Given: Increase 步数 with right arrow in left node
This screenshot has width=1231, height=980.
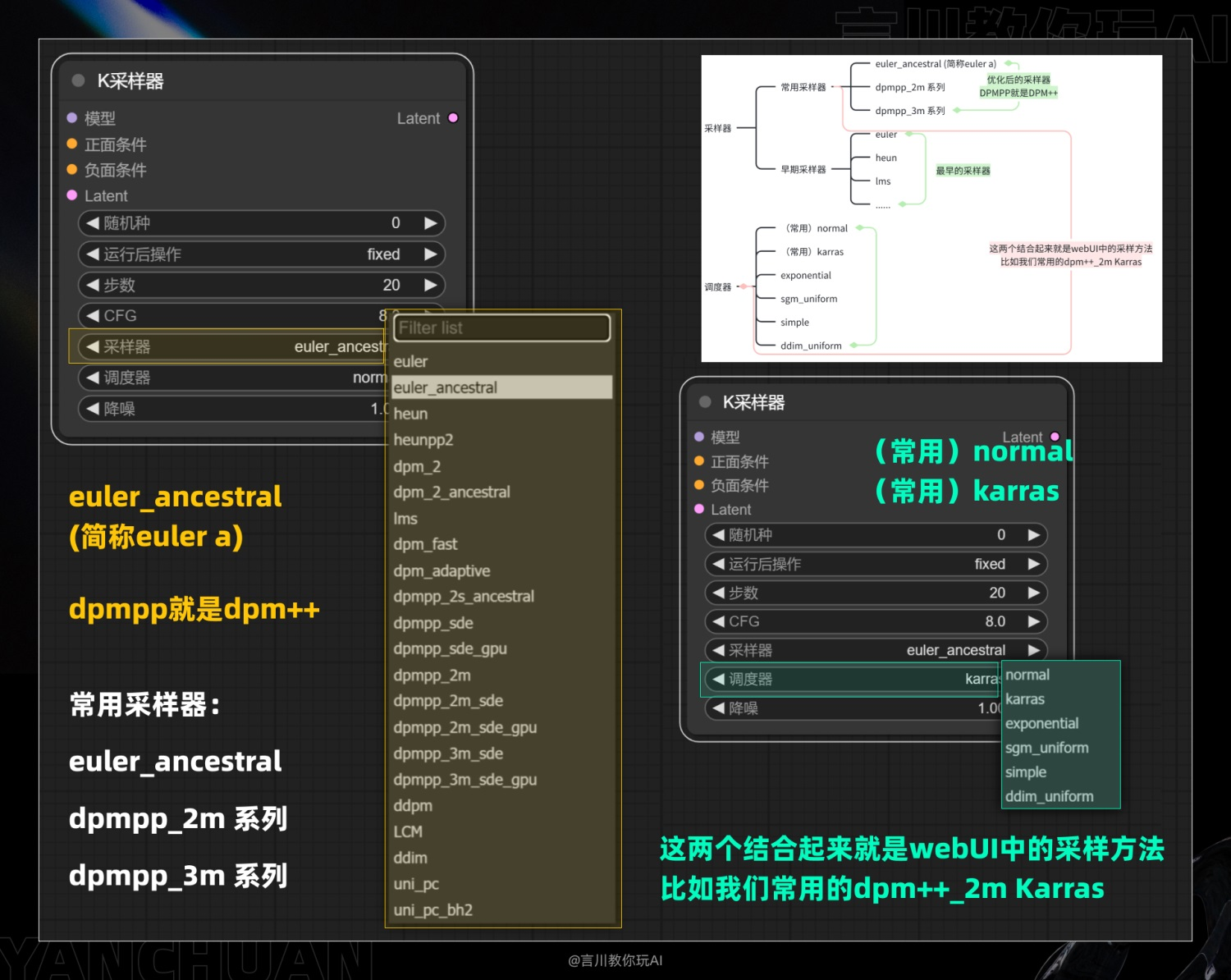Looking at the screenshot, I should 430,285.
